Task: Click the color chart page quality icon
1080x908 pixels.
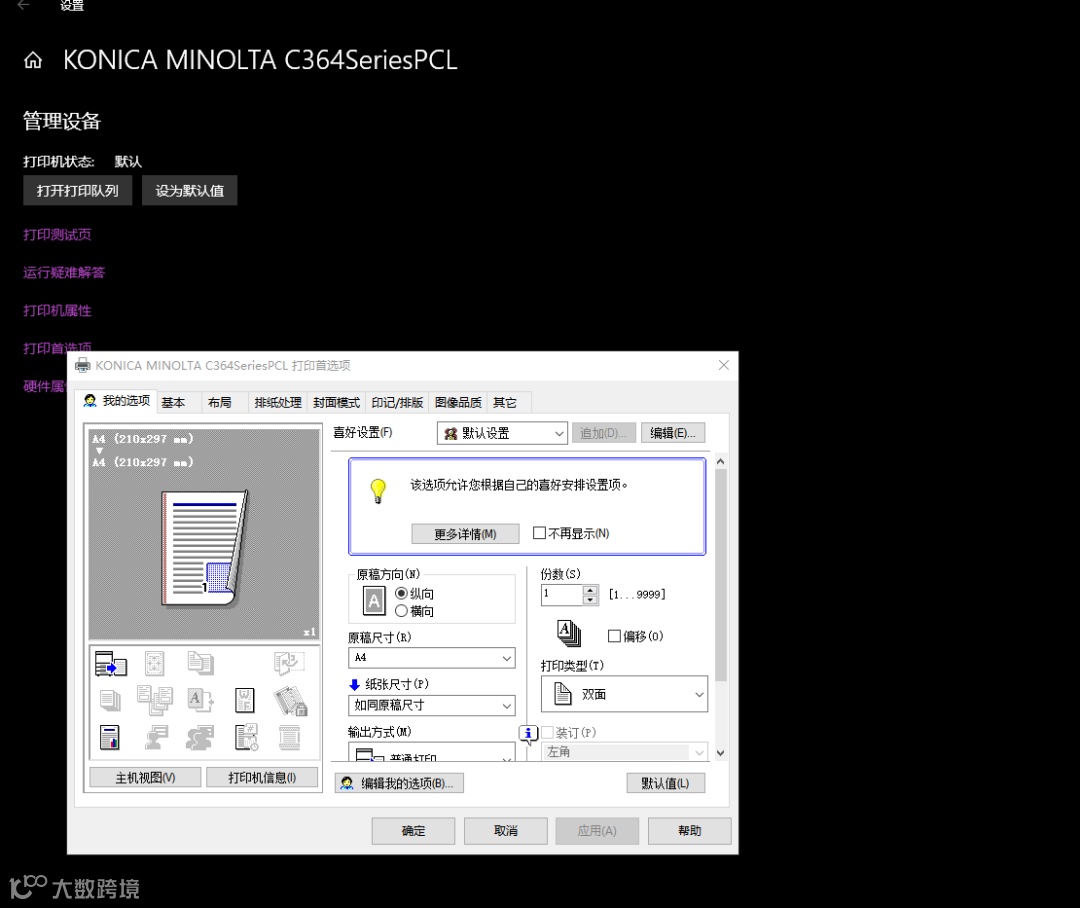Action: pos(110,737)
